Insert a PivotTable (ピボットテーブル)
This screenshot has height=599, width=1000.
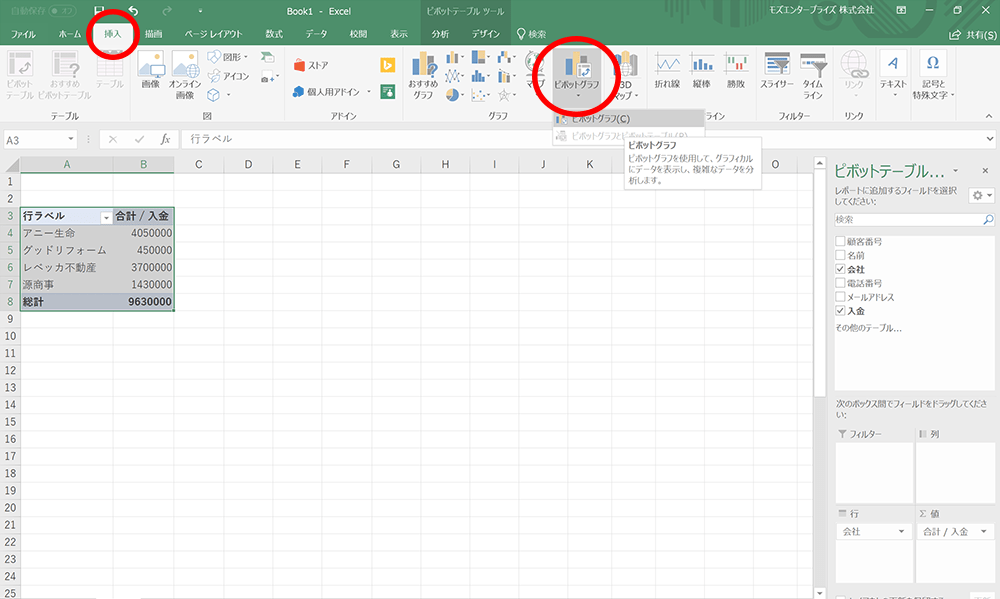20,77
